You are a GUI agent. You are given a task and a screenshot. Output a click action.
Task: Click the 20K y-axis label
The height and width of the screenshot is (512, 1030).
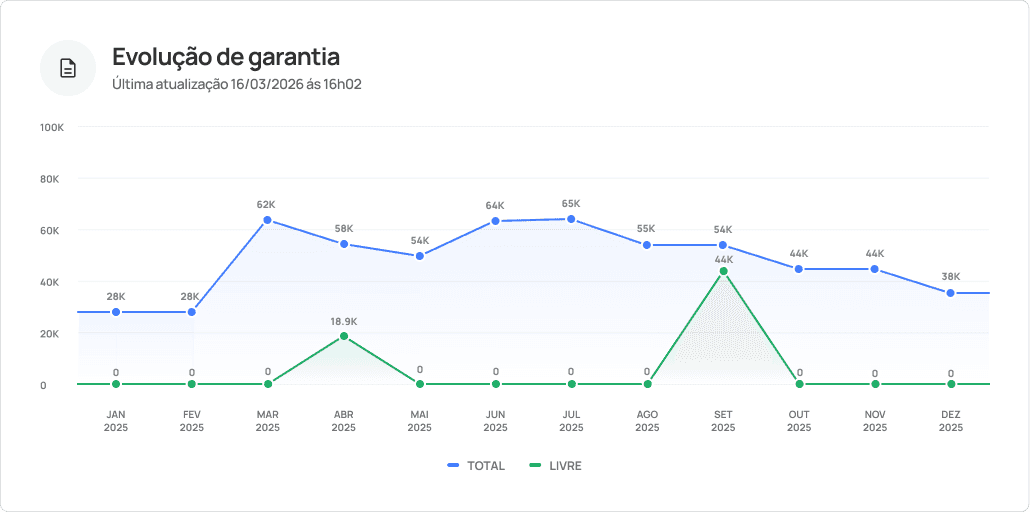click(50, 334)
